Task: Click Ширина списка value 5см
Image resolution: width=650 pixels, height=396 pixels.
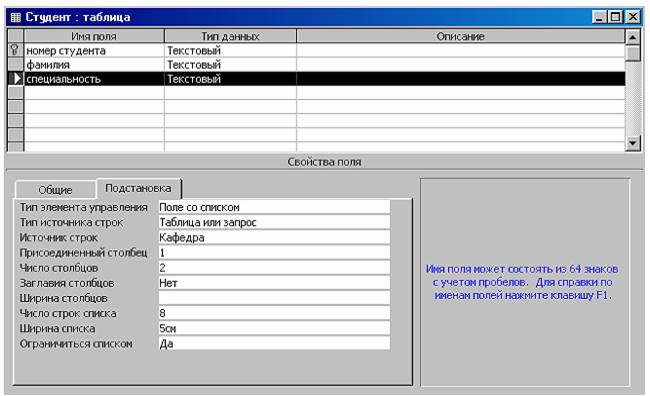Action: point(274,328)
